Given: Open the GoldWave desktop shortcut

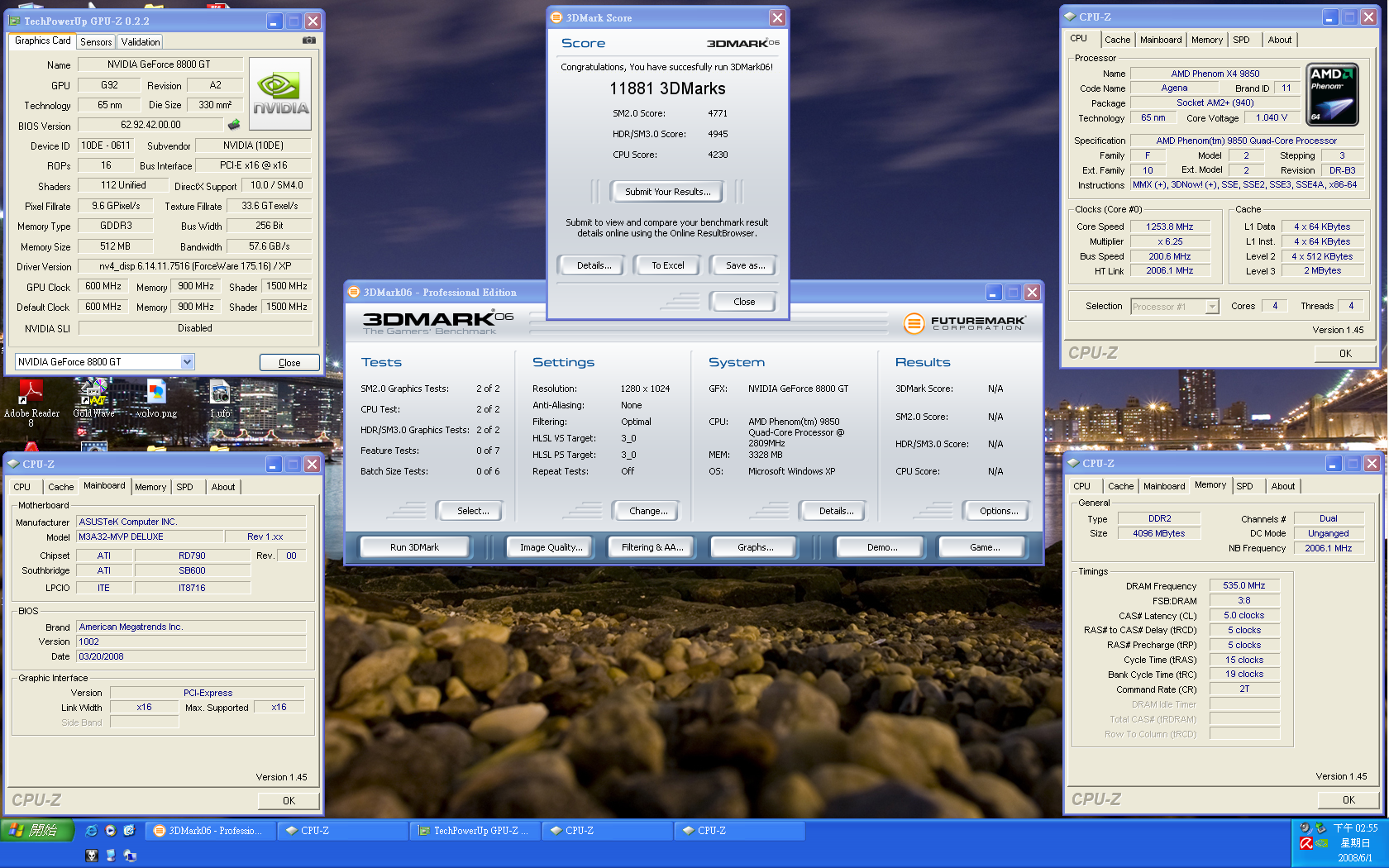Looking at the screenshot, I should 93,399.
